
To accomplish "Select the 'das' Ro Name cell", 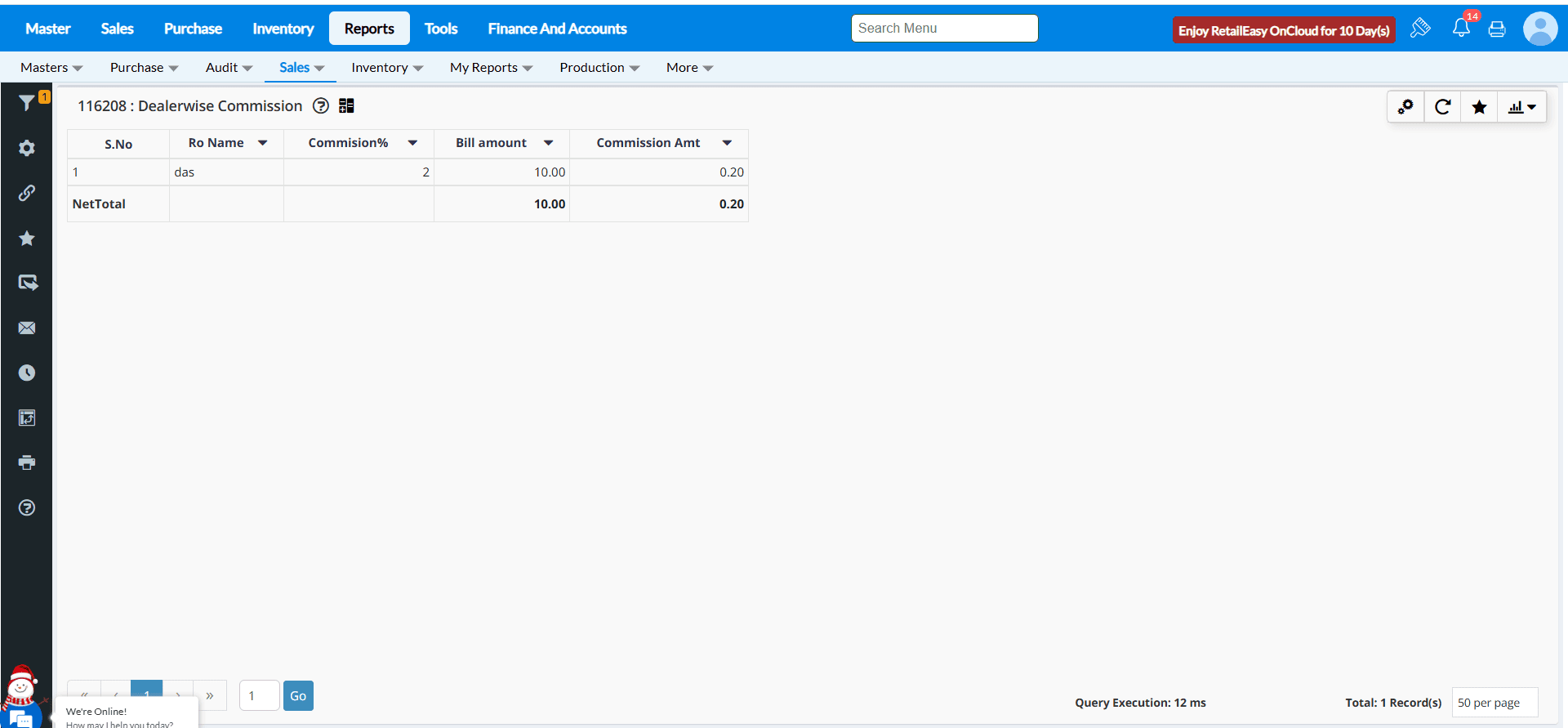I will (x=226, y=172).
